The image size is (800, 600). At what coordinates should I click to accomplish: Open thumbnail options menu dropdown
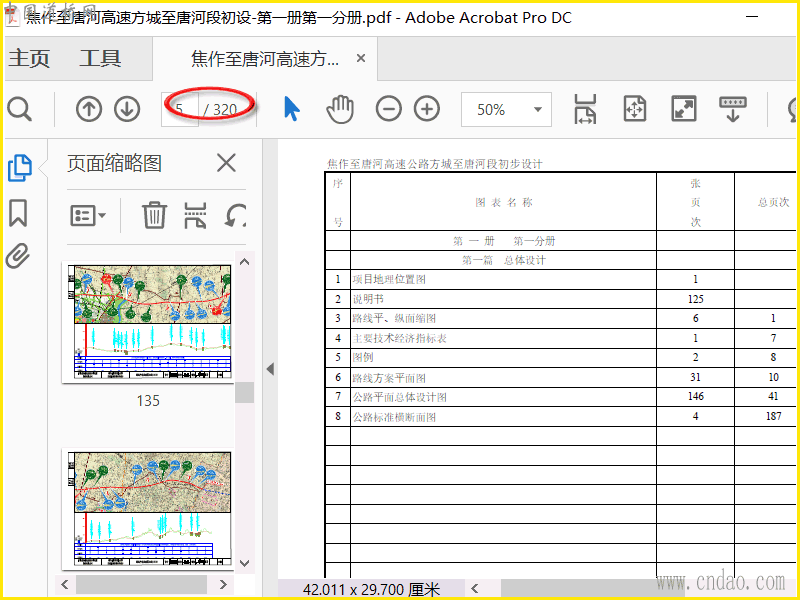pos(88,215)
